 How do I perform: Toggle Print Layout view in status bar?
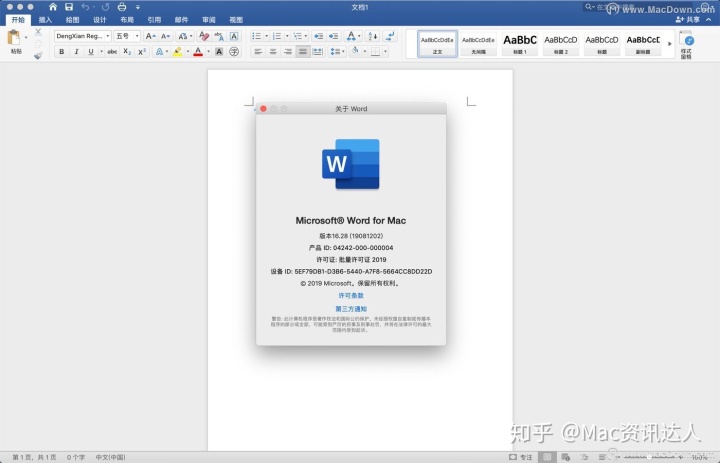point(547,457)
